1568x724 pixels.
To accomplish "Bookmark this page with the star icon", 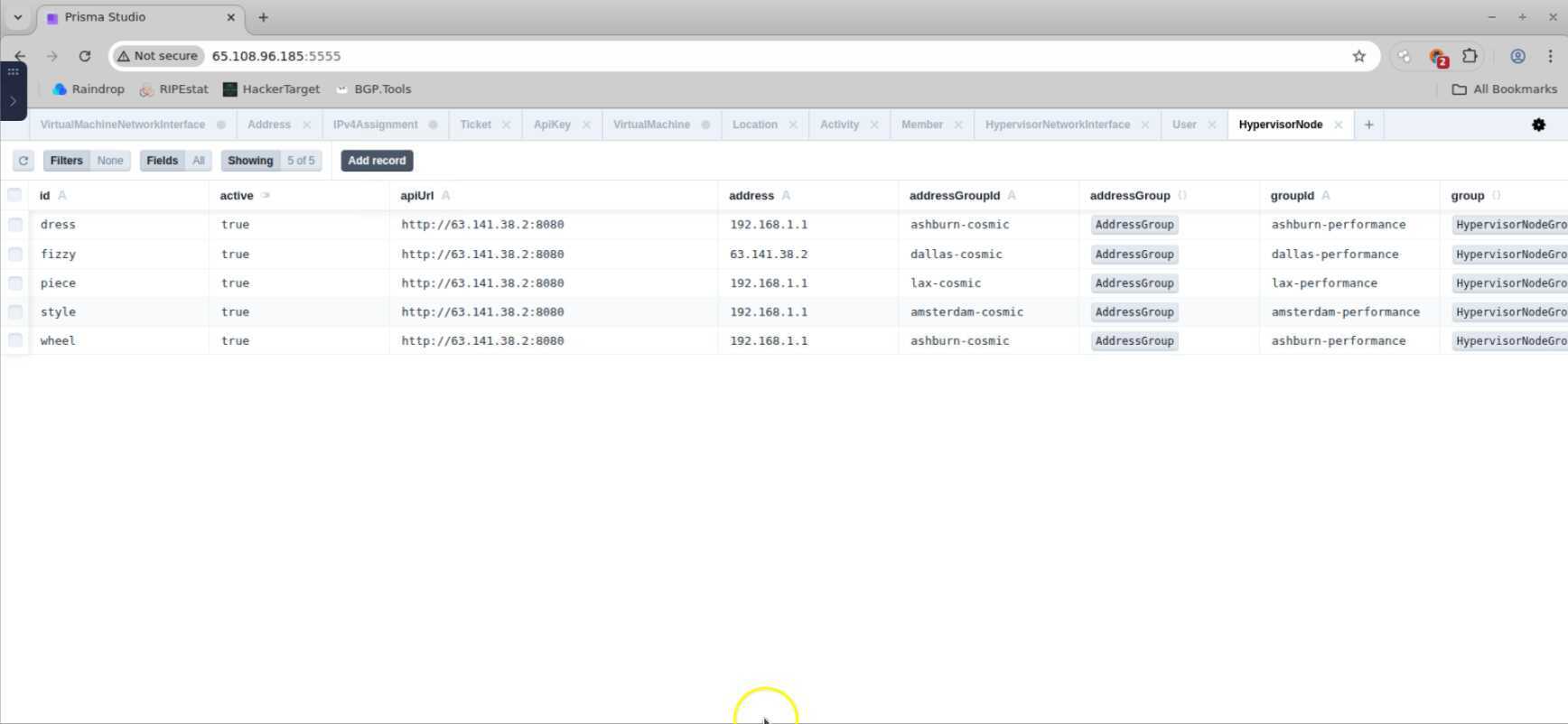I will click(x=1359, y=56).
